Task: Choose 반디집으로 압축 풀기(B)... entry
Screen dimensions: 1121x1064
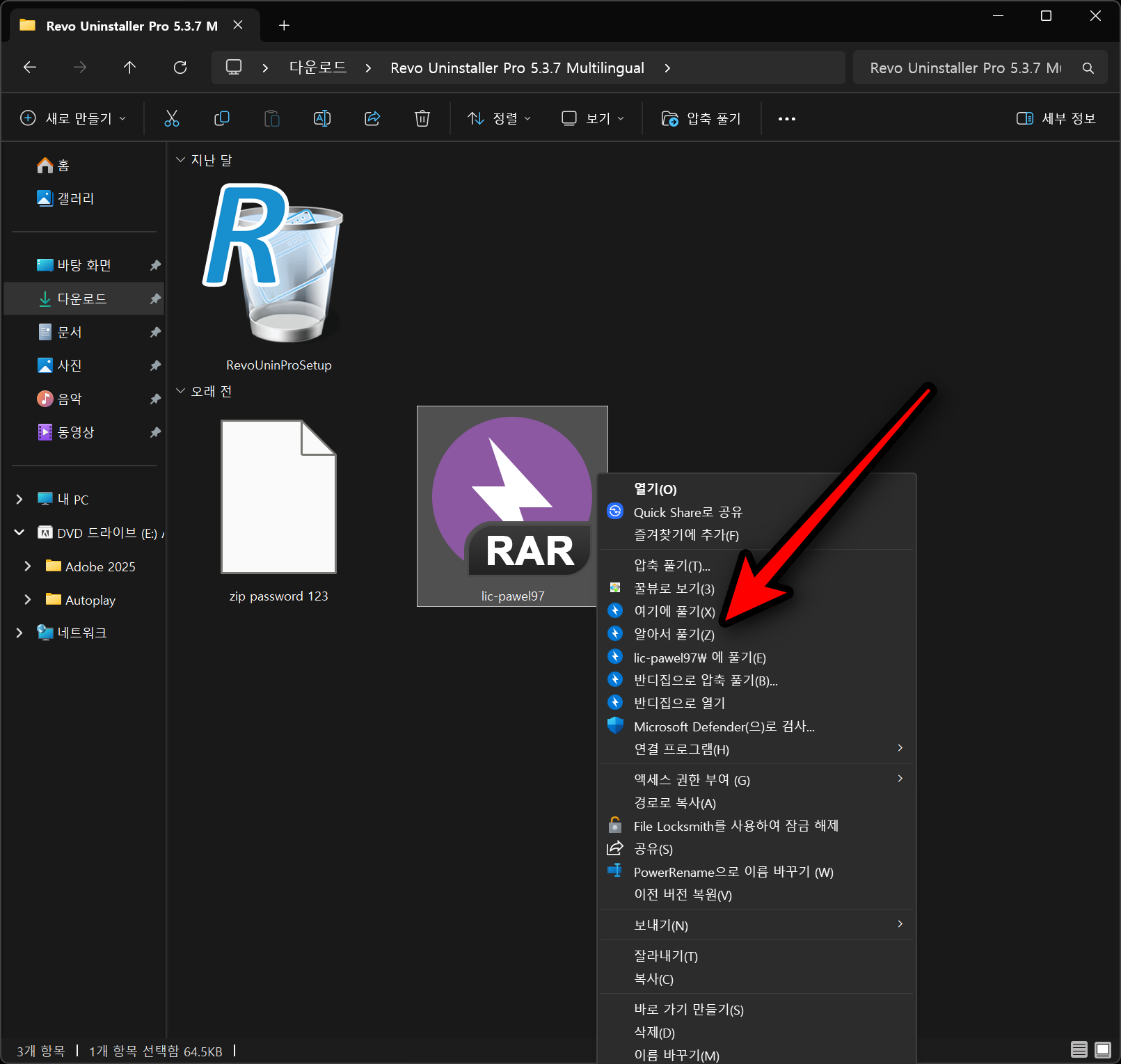Action: (757, 681)
